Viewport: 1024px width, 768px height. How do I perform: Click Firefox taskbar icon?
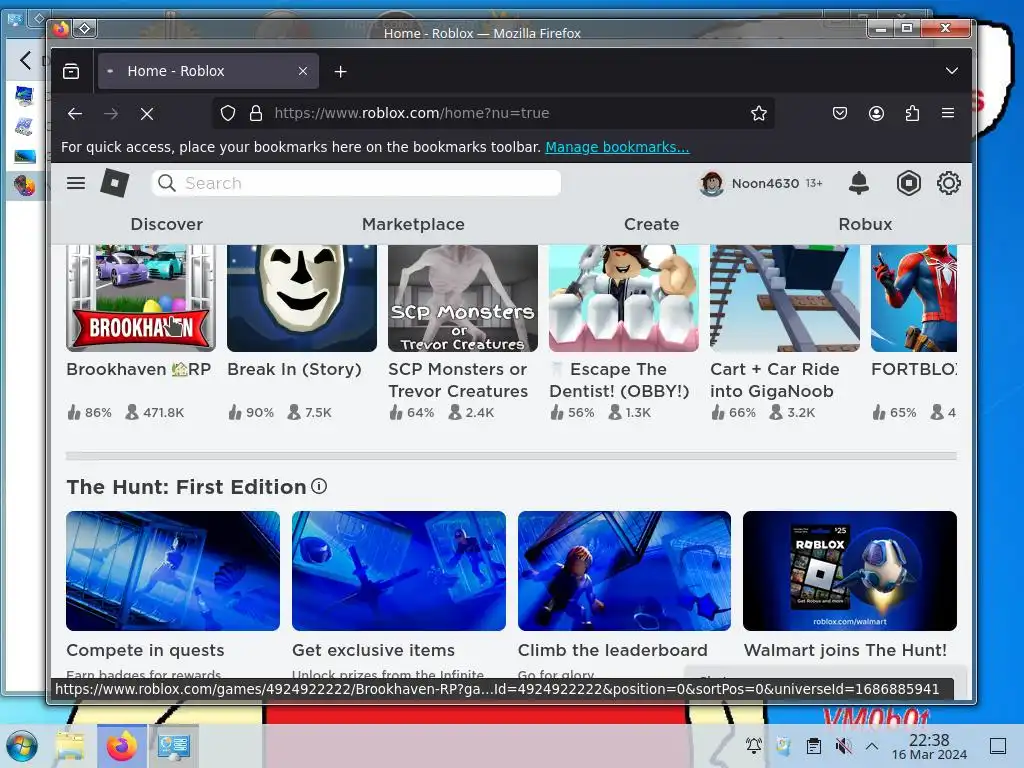122,746
